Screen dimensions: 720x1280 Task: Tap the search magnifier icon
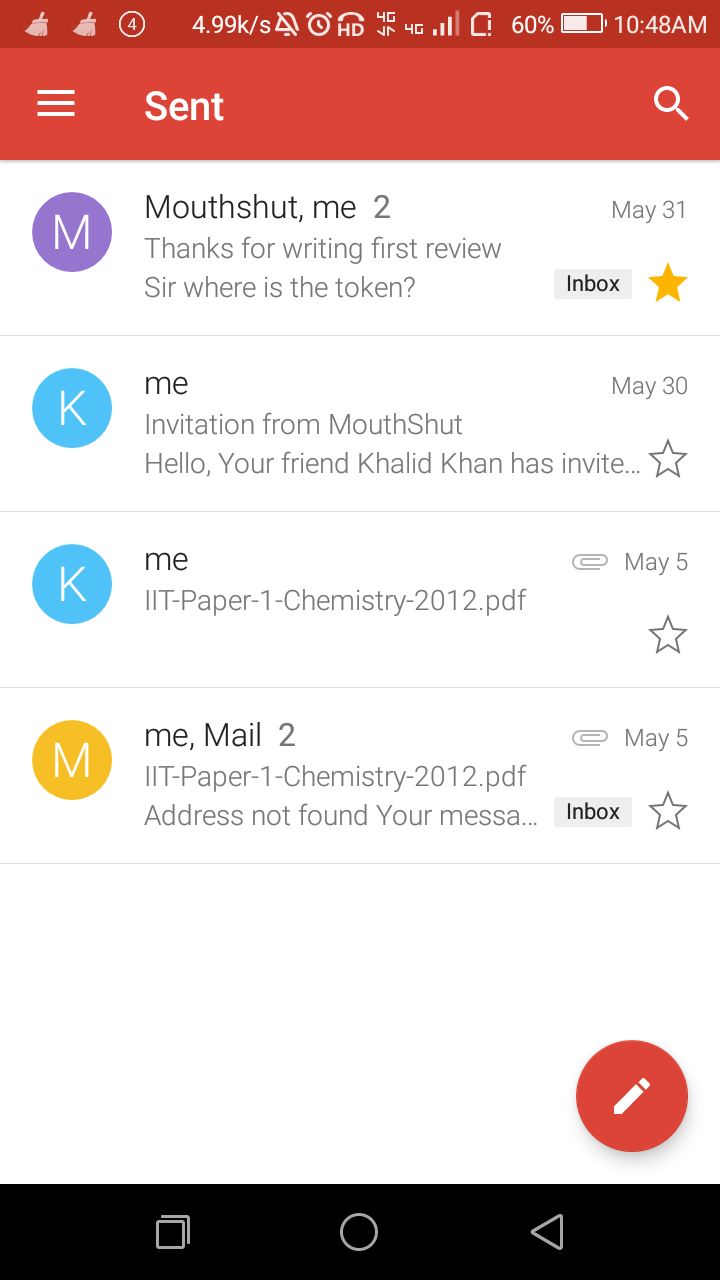point(670,104)
